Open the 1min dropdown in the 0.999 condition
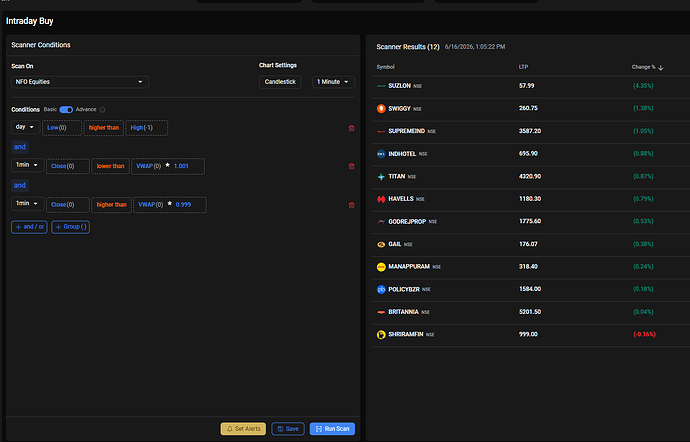 pyautogui.click(x=27, y=203)
